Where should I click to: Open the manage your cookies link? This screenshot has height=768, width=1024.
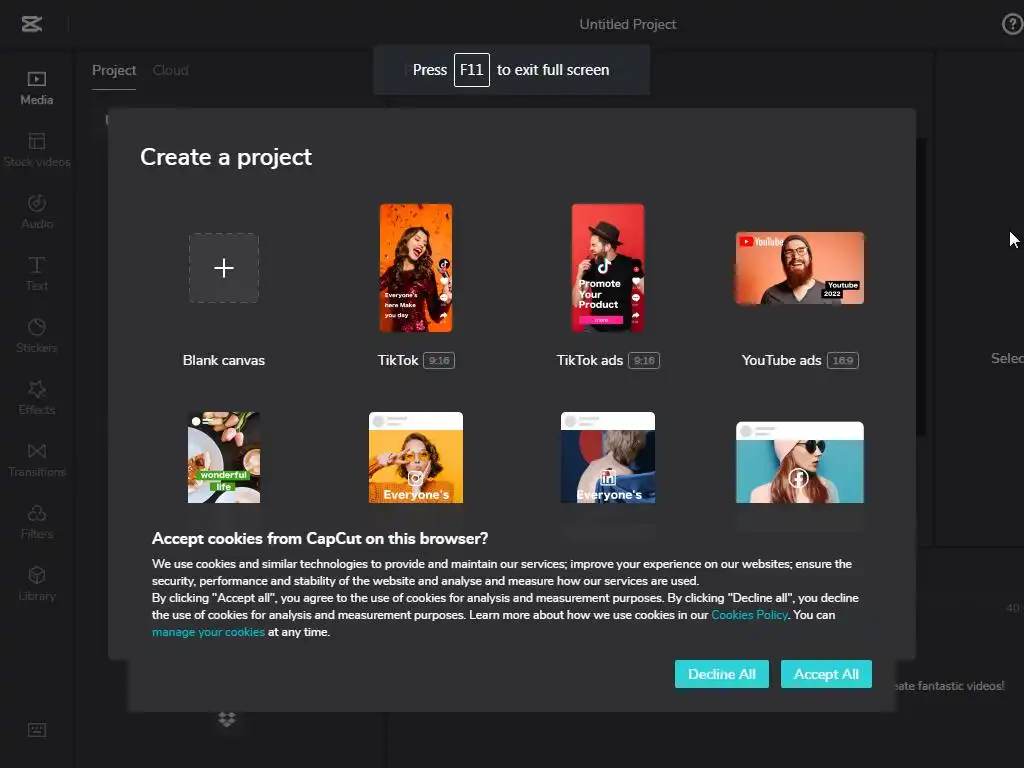tap(208, 632)
